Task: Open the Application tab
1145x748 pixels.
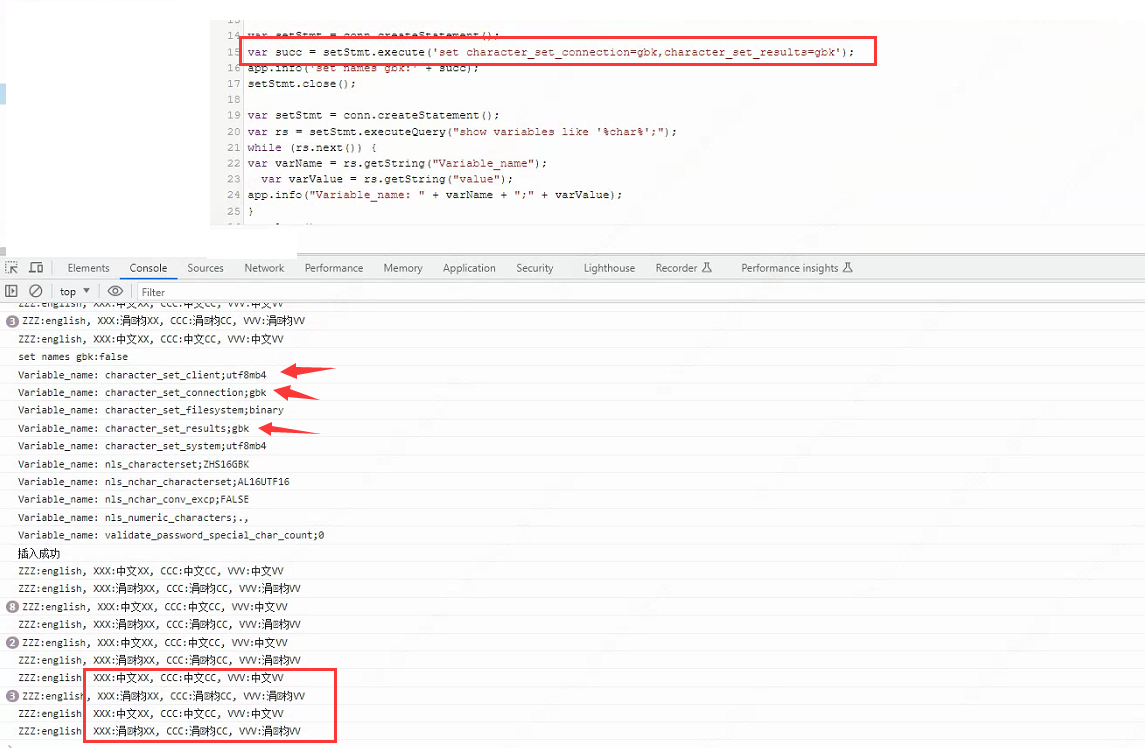Action: (469, 268)
